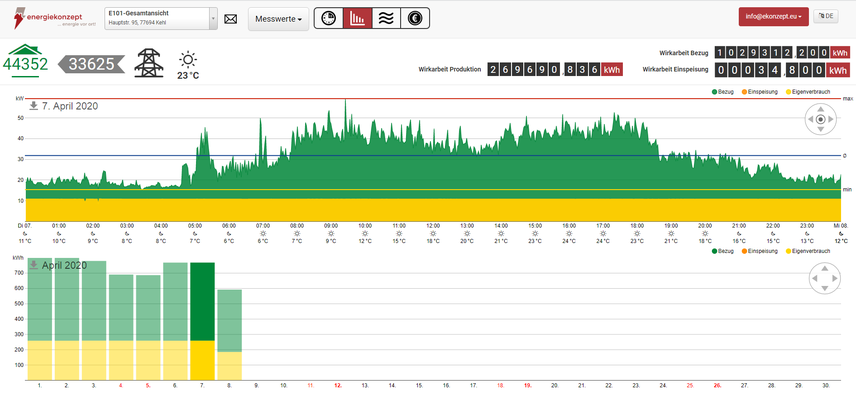Click the power pylon grid icon
856x400 pixels.
coord(149,62)
